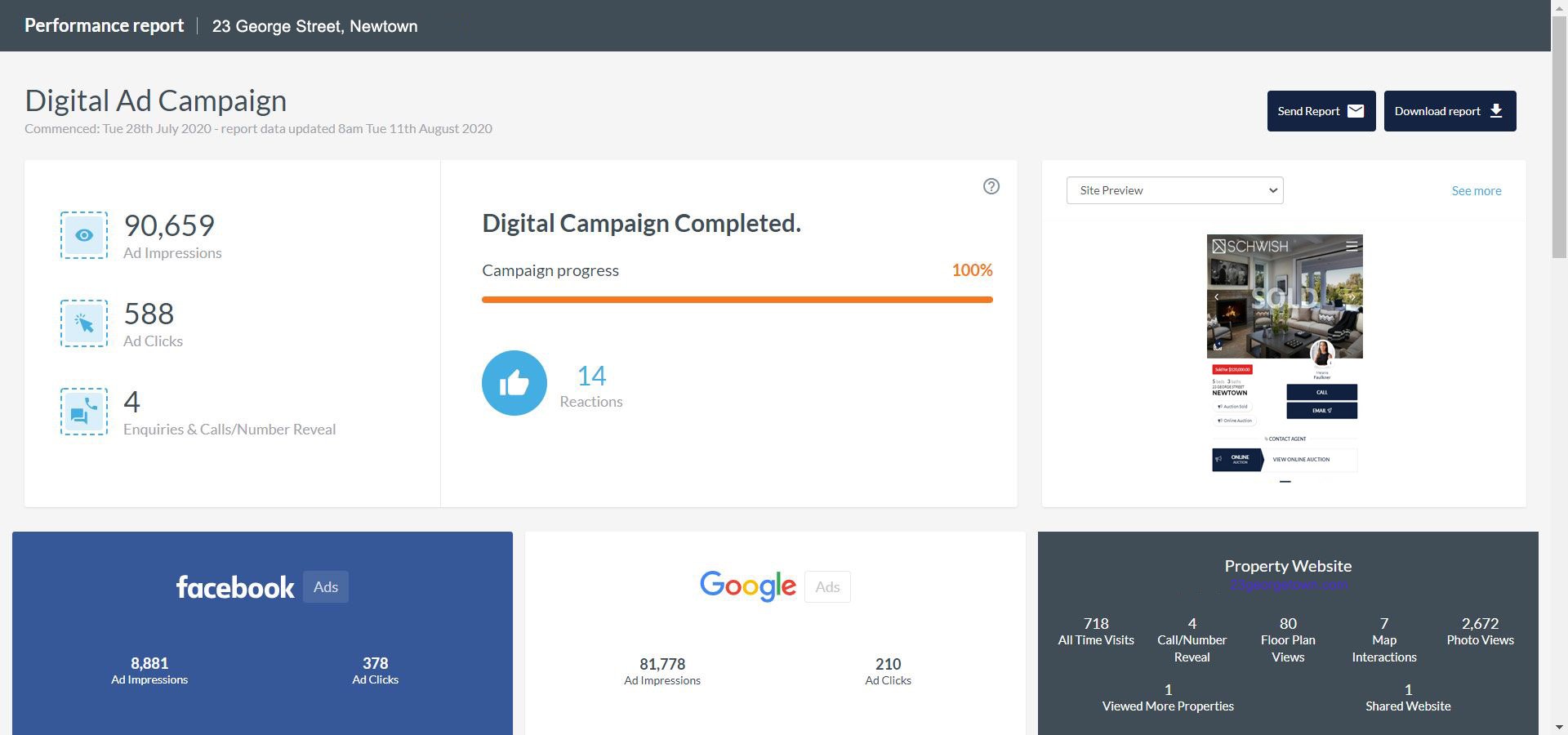
Task: Click the Send Report button
Action: [1321, 111]
